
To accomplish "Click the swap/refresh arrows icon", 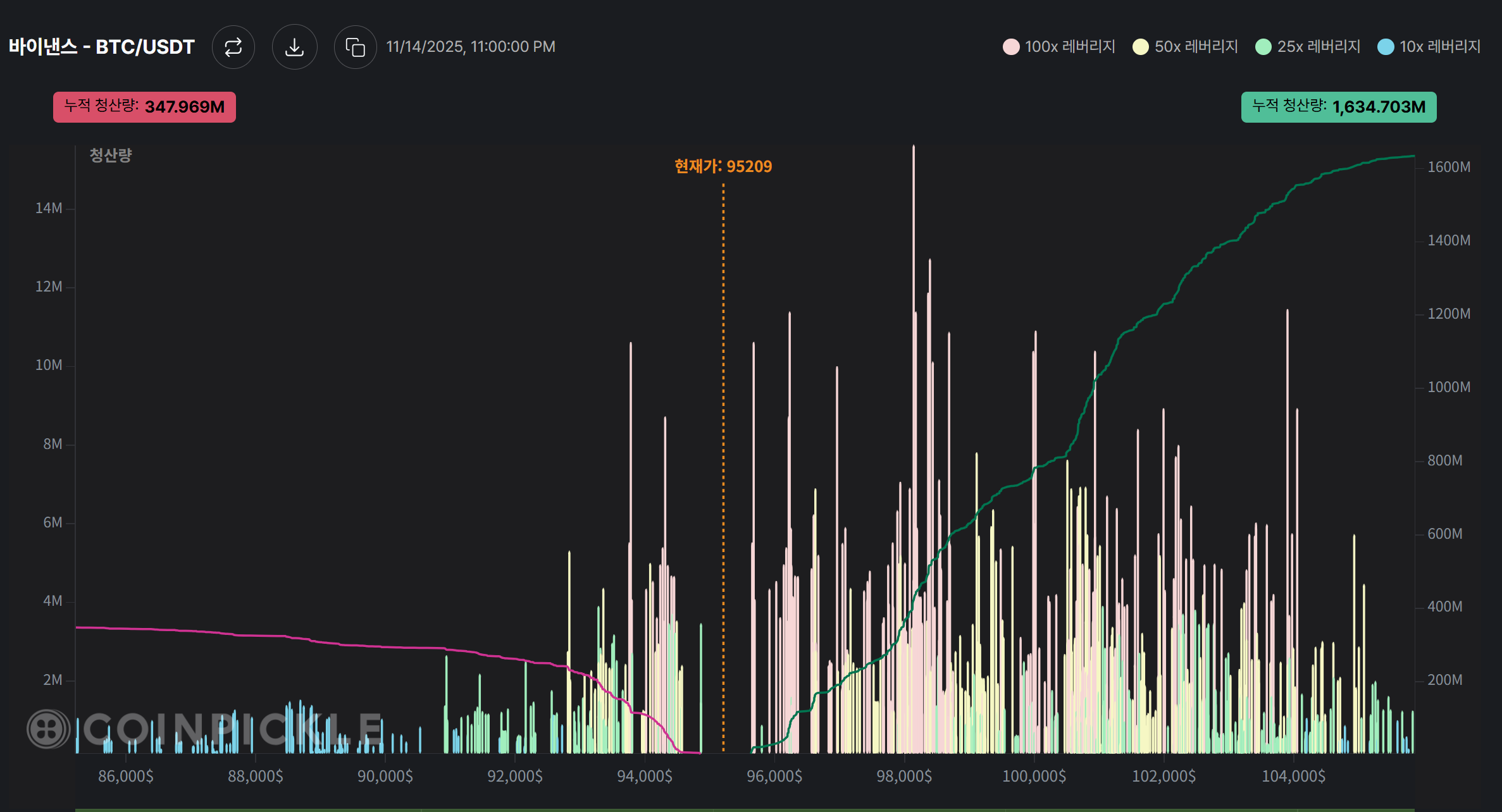I will coord(233,47).
